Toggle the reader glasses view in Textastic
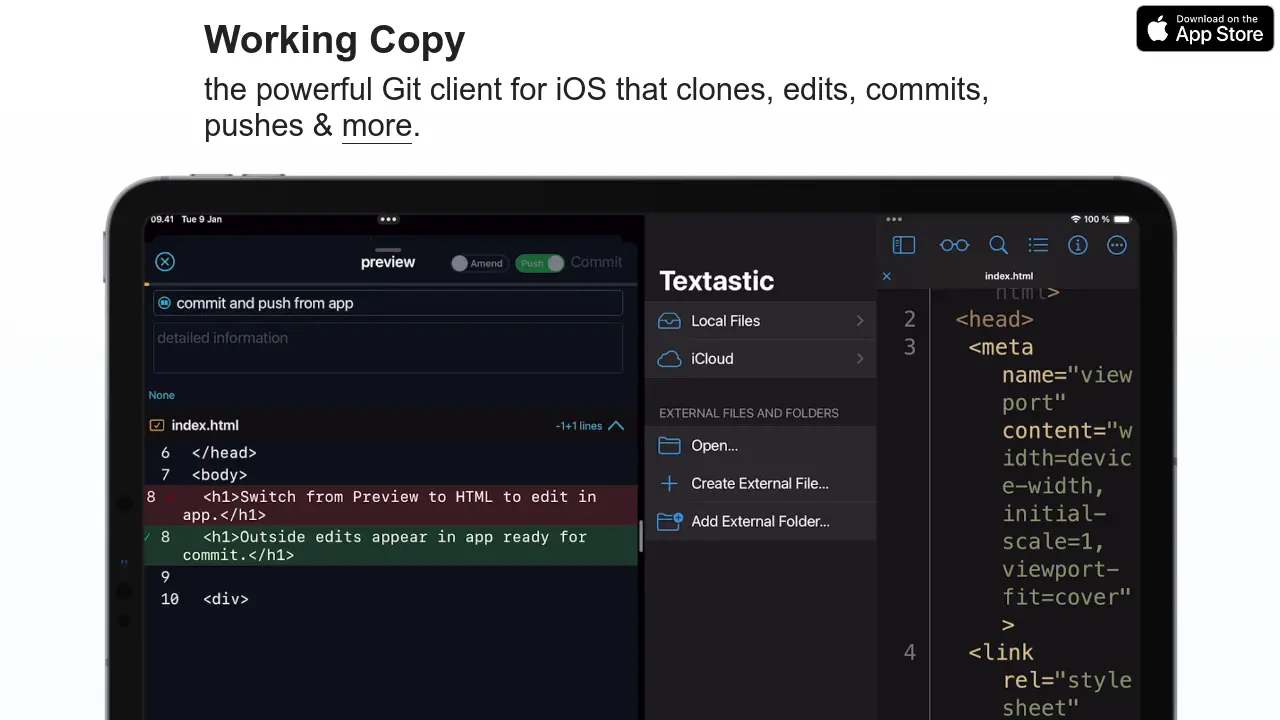 [954, 245]
